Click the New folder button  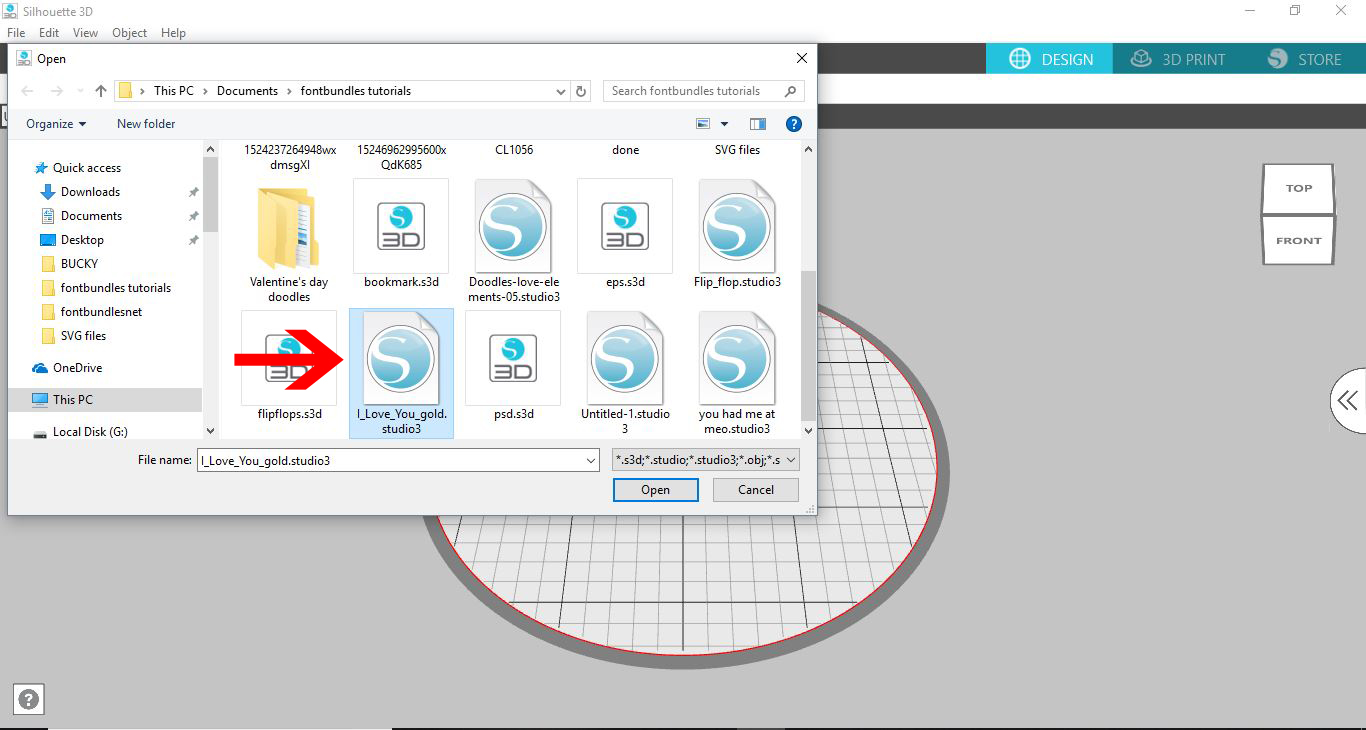tap(146, 124)
